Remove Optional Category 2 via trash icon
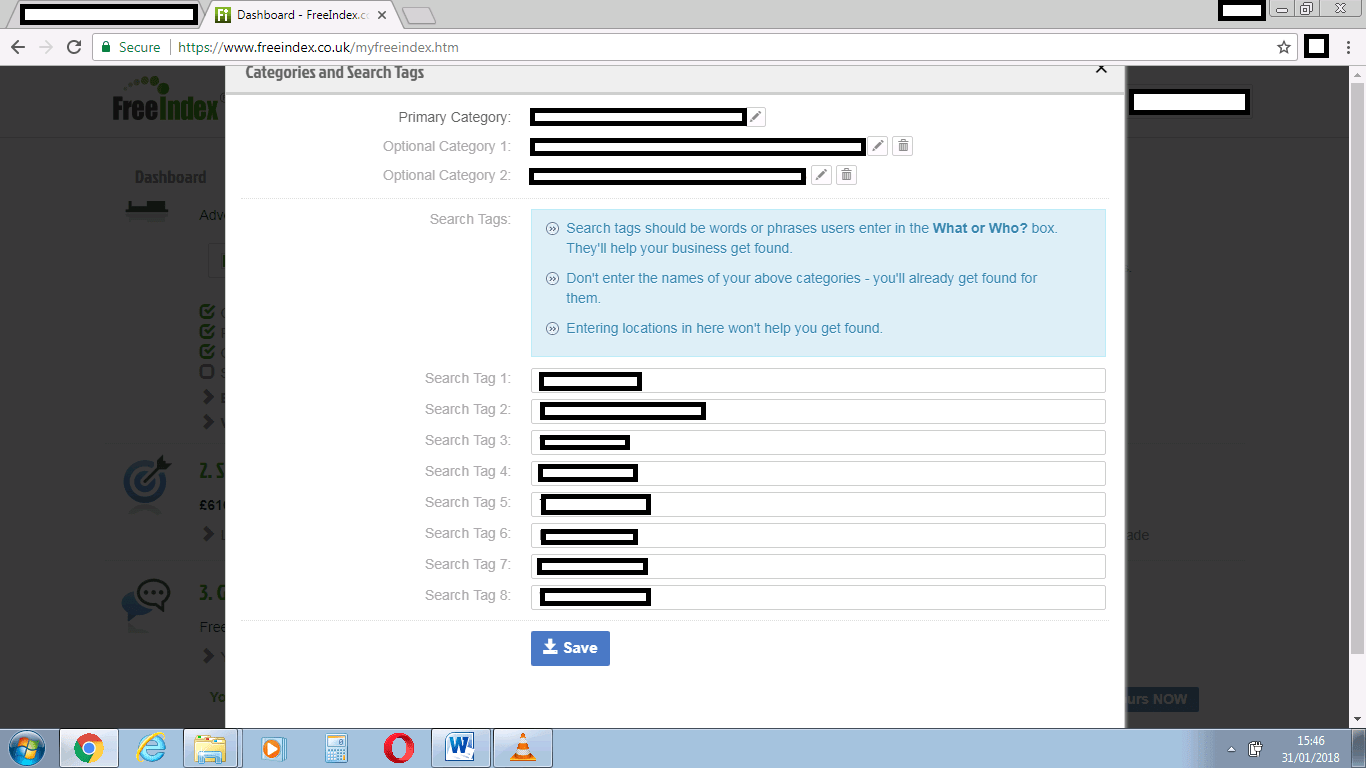 coord(846,175)
